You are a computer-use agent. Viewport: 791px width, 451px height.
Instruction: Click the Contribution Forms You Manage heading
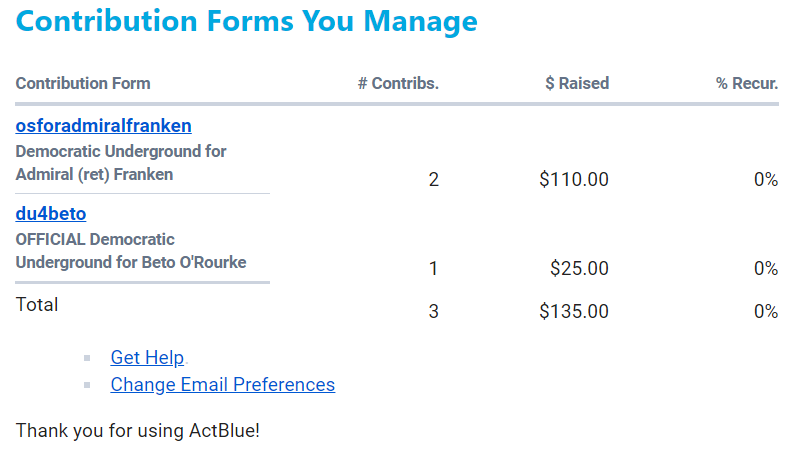[246, 21]
